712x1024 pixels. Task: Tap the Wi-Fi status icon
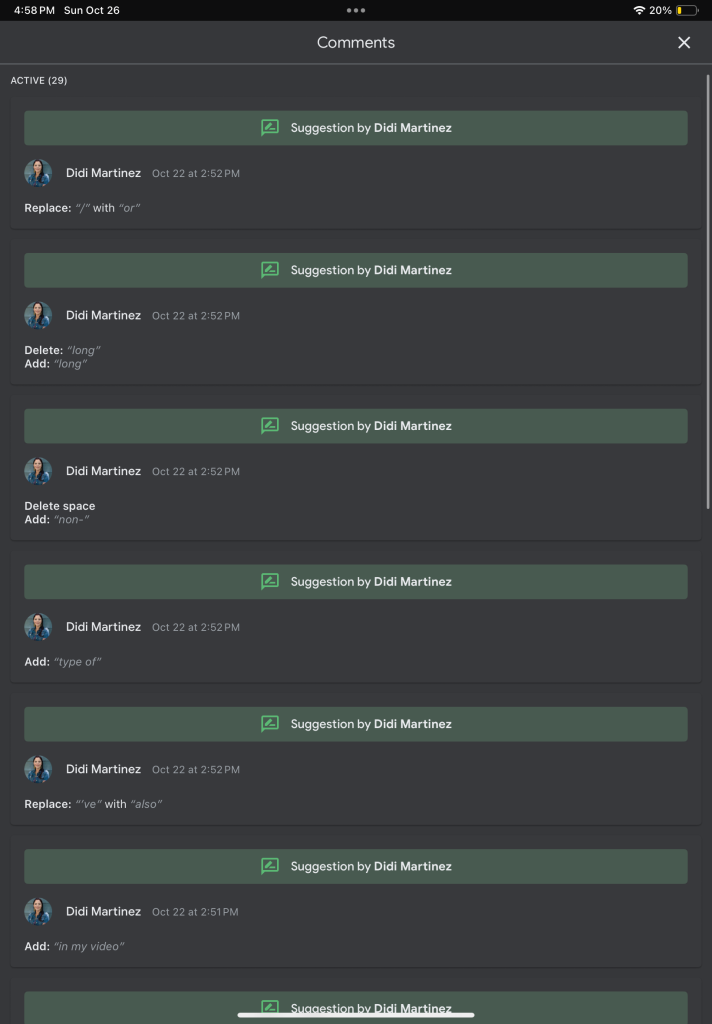click(639, 10)
